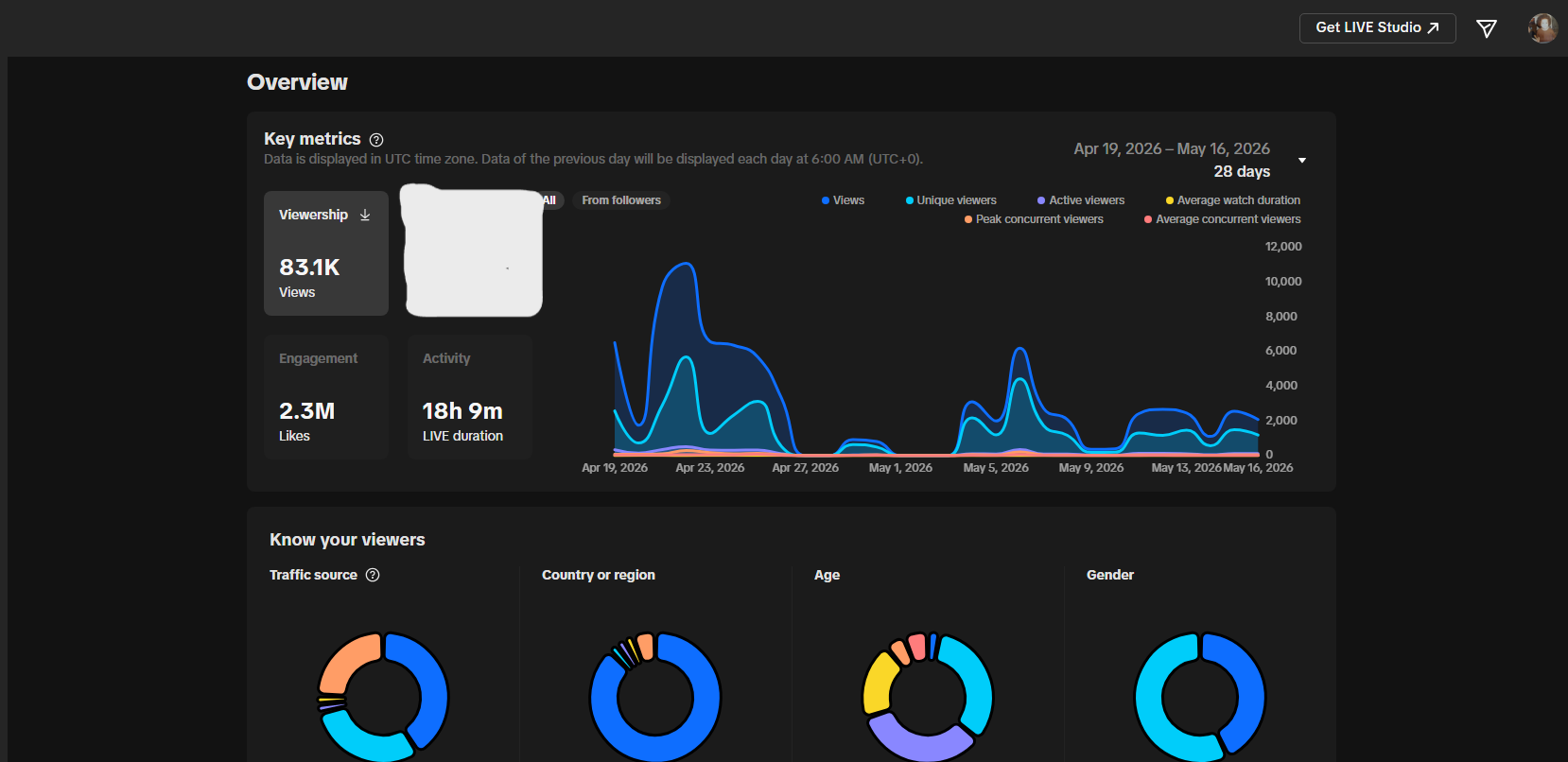This screenshot has height=762, width=1568.
Task: Click the Country or region donut chart
Action: 655,698
